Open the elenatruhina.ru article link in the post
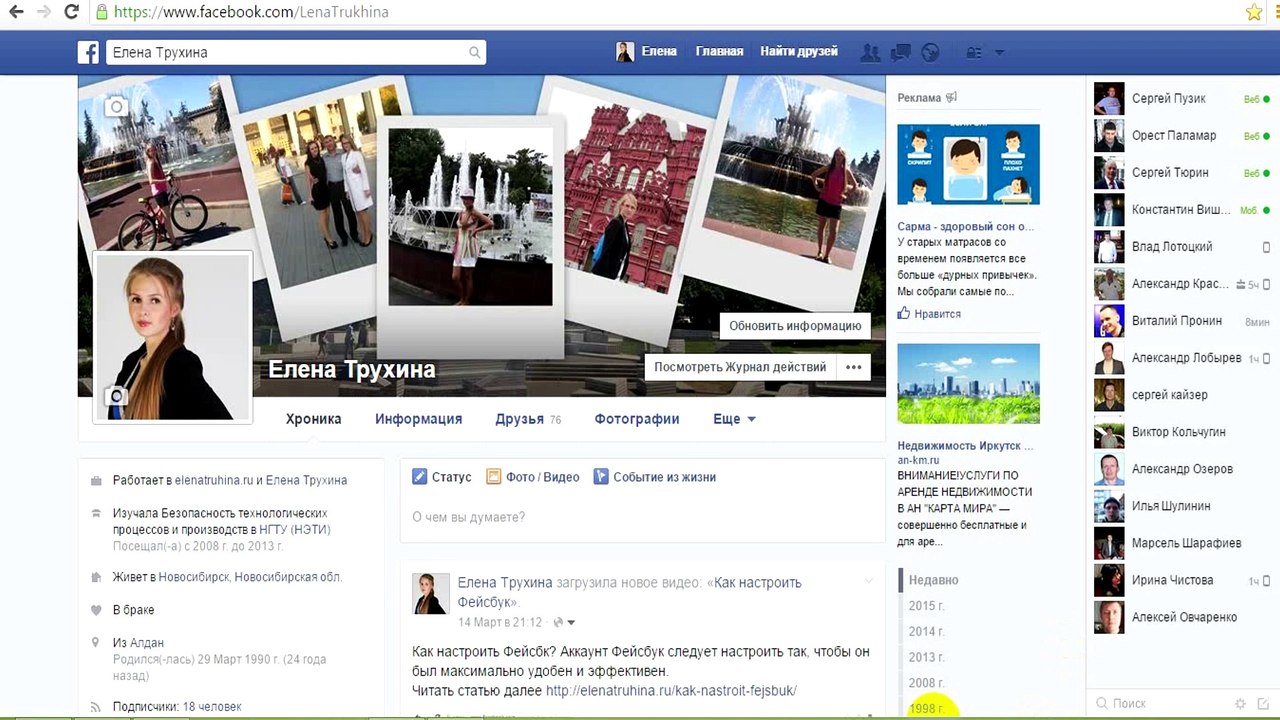1280x720 pixels. pyautogui.click(x=671, y=691)
